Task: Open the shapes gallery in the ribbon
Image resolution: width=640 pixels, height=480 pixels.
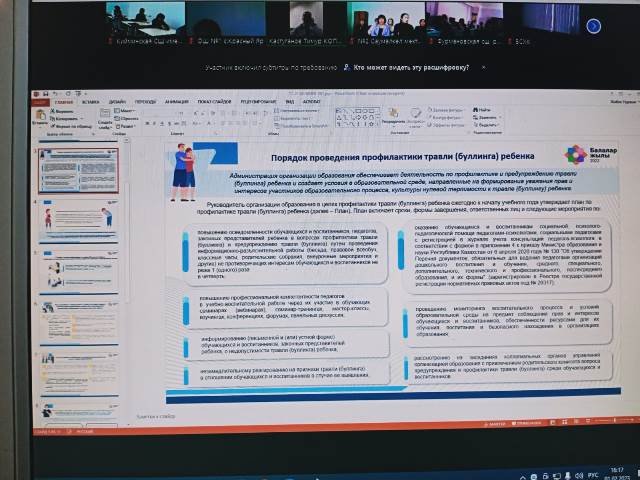Action: (x=356, y=117)
